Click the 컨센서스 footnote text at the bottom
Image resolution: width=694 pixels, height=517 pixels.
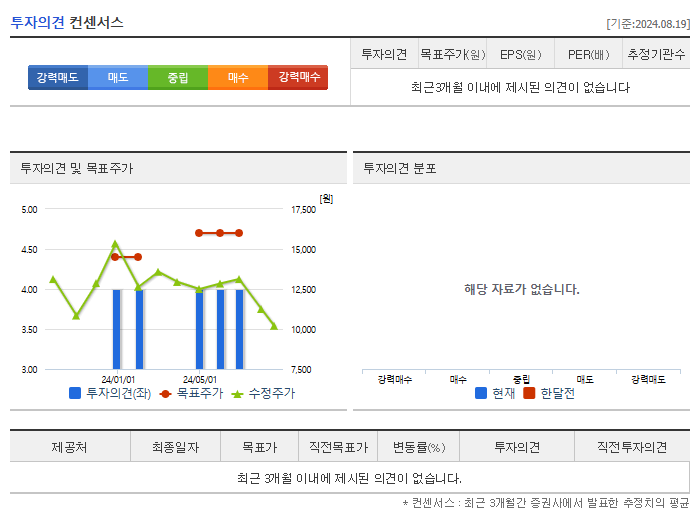click(x=546, y=503)
